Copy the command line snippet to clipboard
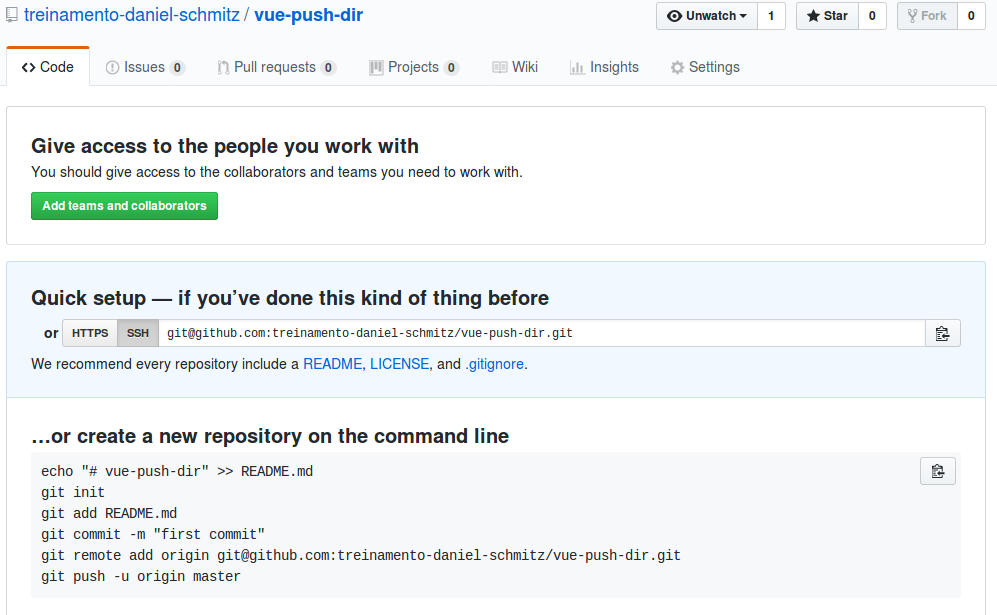This screenshot has height=615, width=997. pos(937,471)
